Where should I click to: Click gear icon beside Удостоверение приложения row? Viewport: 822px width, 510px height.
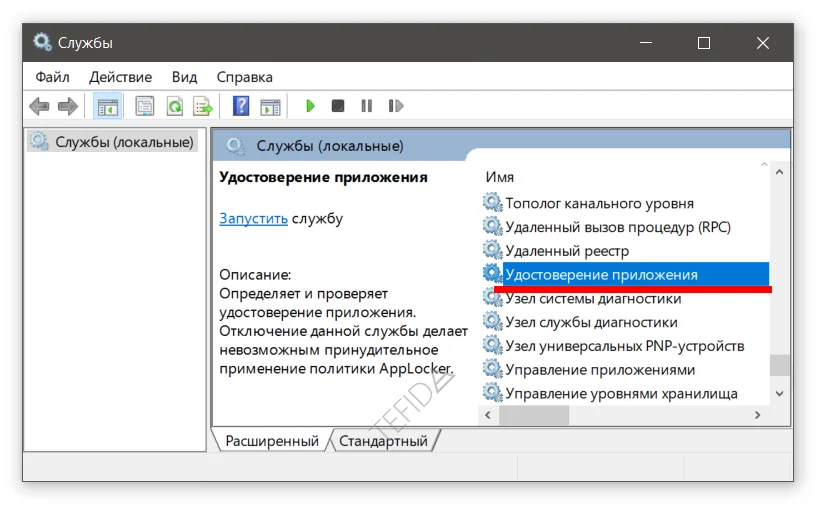[492, 274]
